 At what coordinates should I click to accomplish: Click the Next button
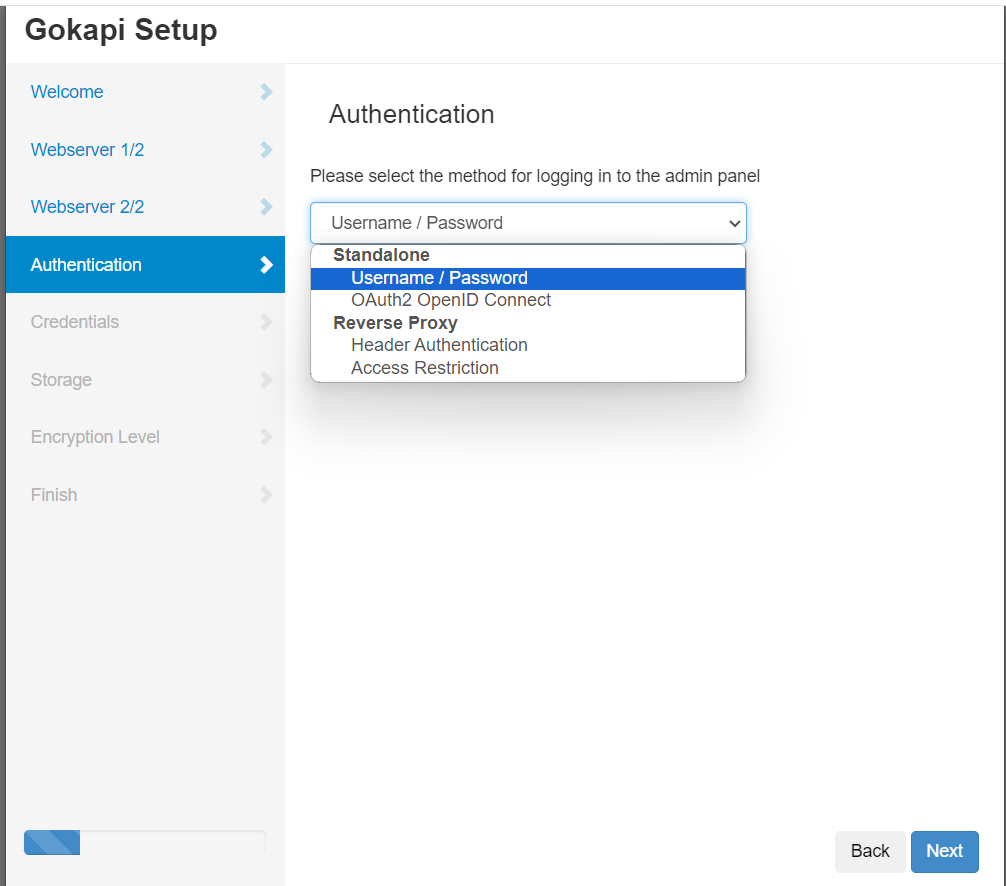944,851
